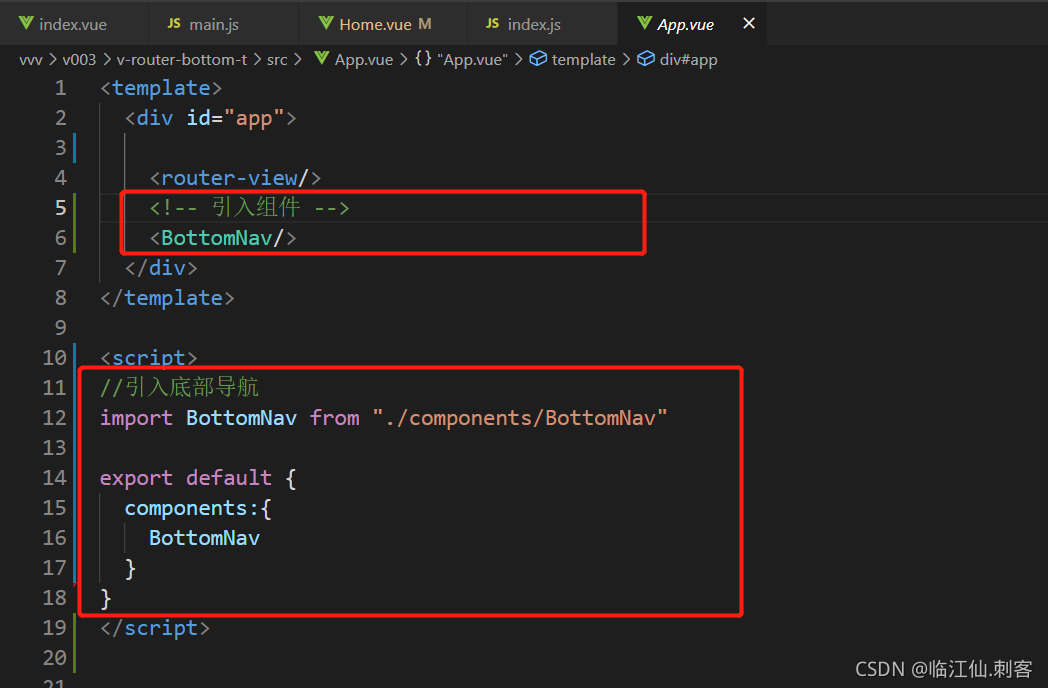The image size is (1048, 688).
Task: Click the M modified marker on Home.vue tab
Action: [x=424, y=24]
